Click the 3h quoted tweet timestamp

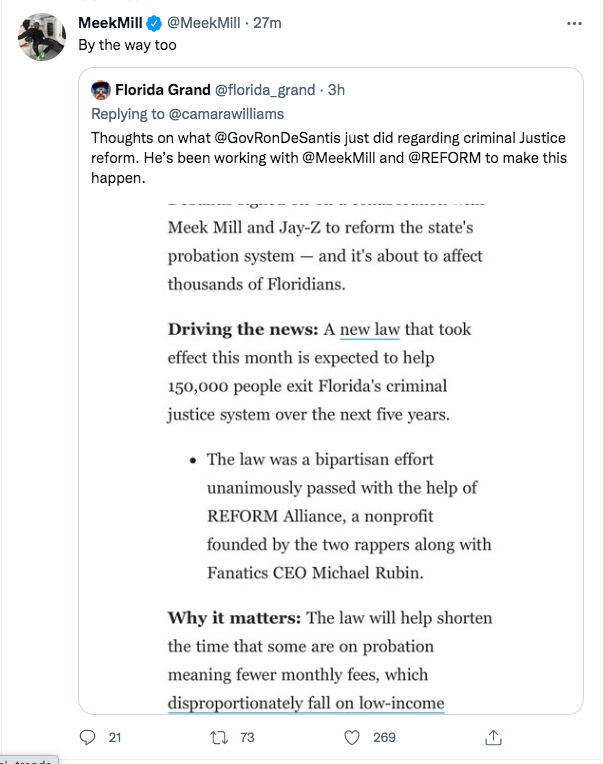coord(336,90)
